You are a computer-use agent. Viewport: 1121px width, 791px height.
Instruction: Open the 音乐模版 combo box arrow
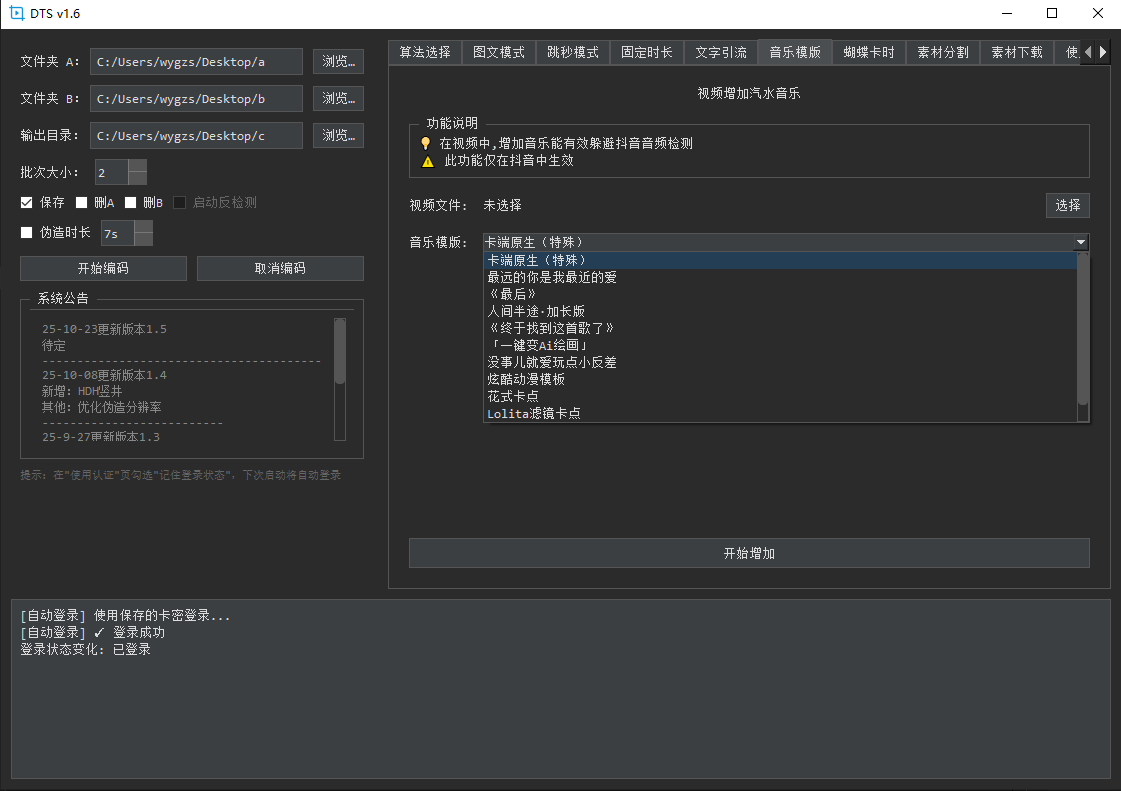(x=1081, y=241)
